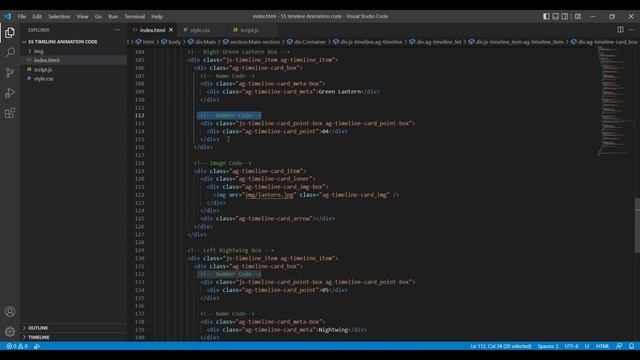Open the Run and Debug view icon
640x360 pixels.
(10, 93)
